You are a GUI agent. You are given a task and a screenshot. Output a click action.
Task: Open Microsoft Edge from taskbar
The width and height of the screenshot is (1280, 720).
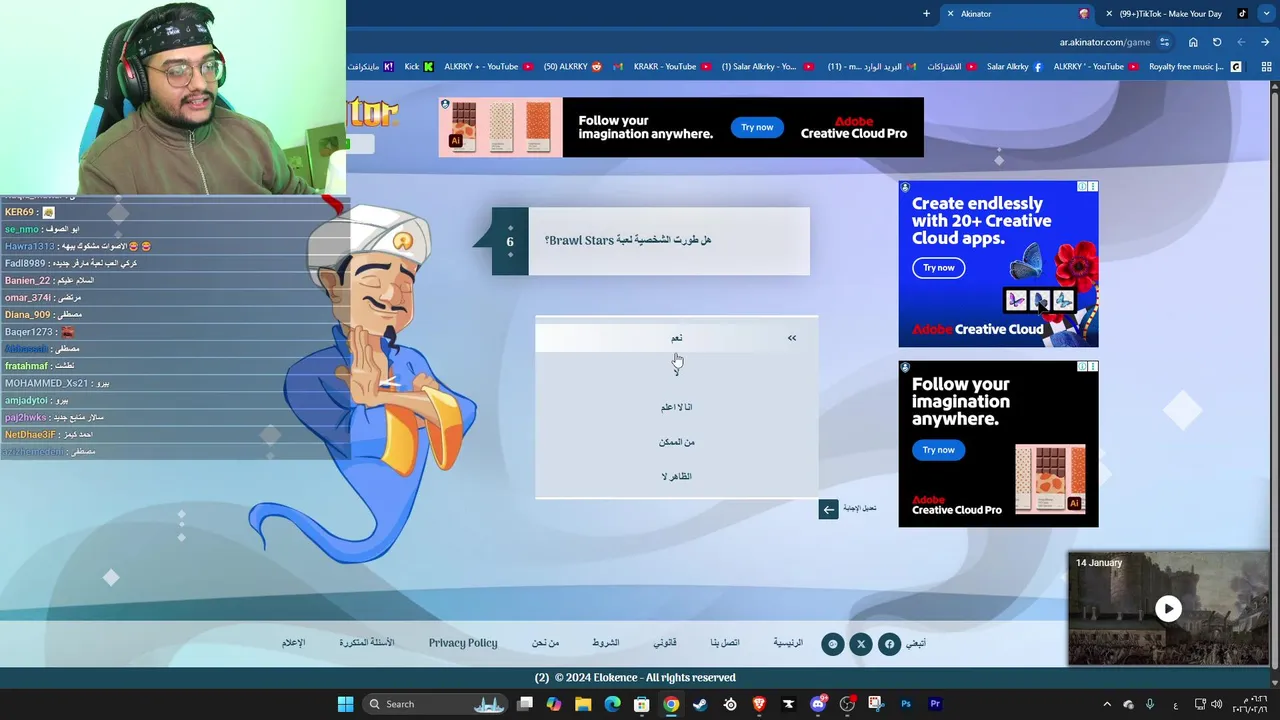pos(613,704)
